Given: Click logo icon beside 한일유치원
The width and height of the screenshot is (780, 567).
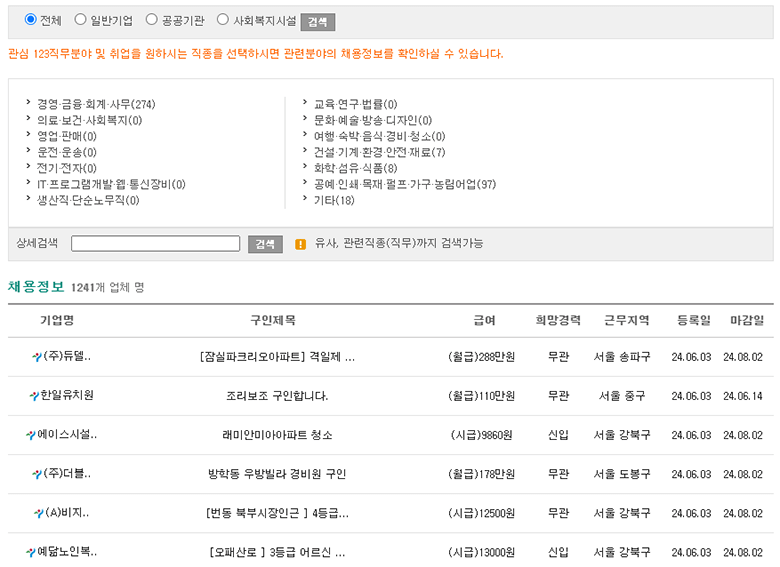Looking at the screenshot, I should [34, 396].
